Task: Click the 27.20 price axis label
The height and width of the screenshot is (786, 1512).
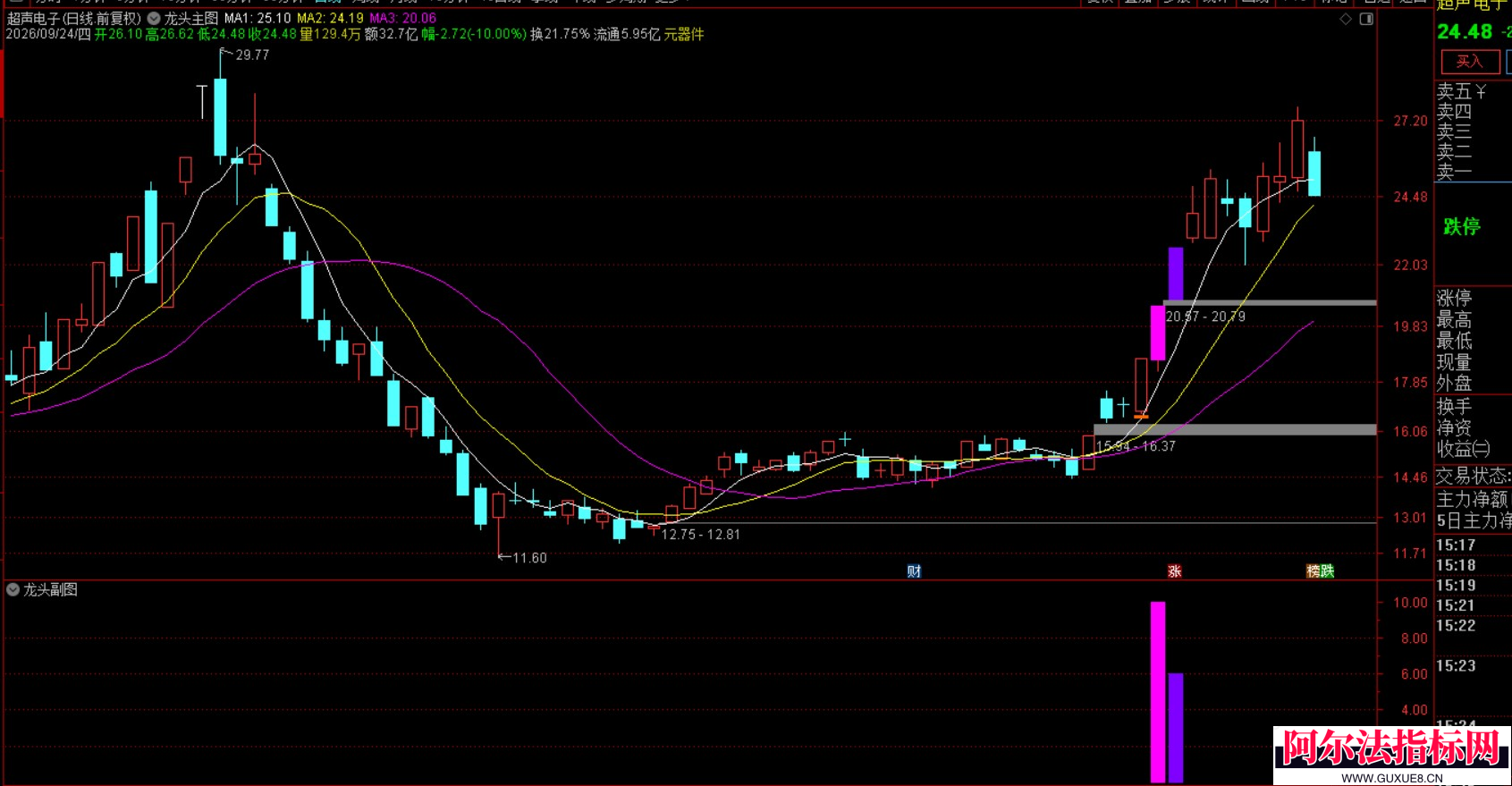Action: (1410, 121)
